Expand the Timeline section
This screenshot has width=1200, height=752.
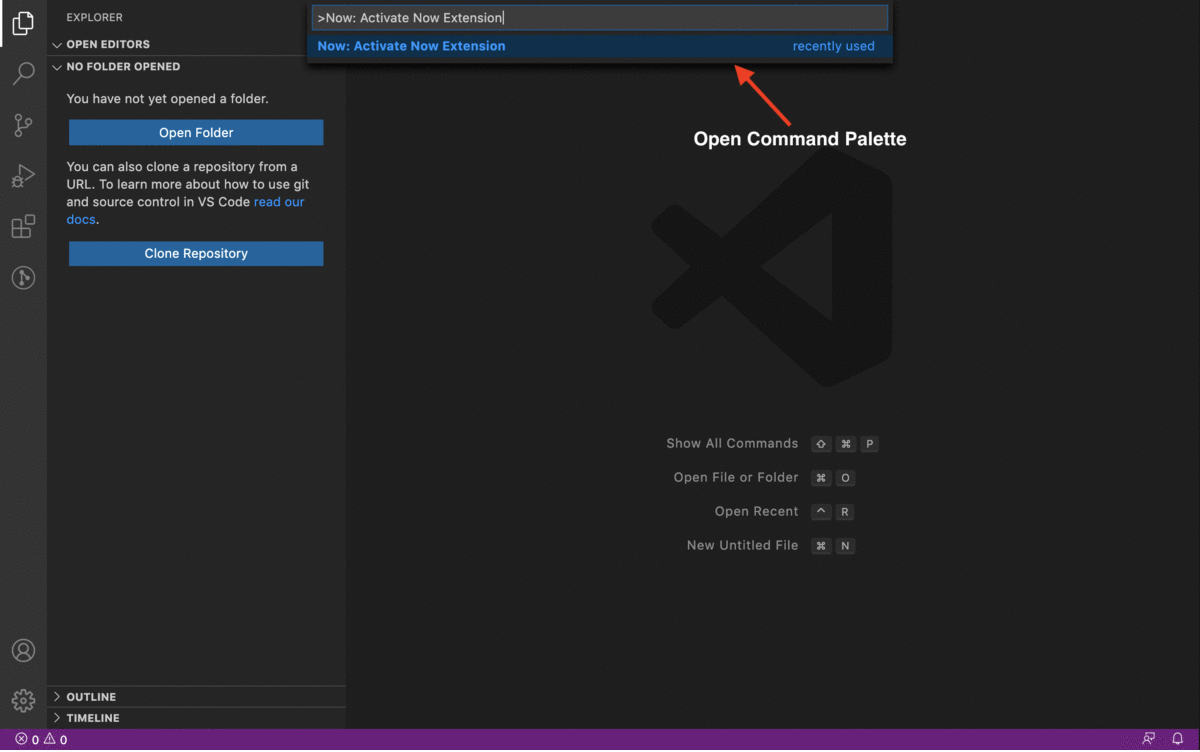[196, 718]
